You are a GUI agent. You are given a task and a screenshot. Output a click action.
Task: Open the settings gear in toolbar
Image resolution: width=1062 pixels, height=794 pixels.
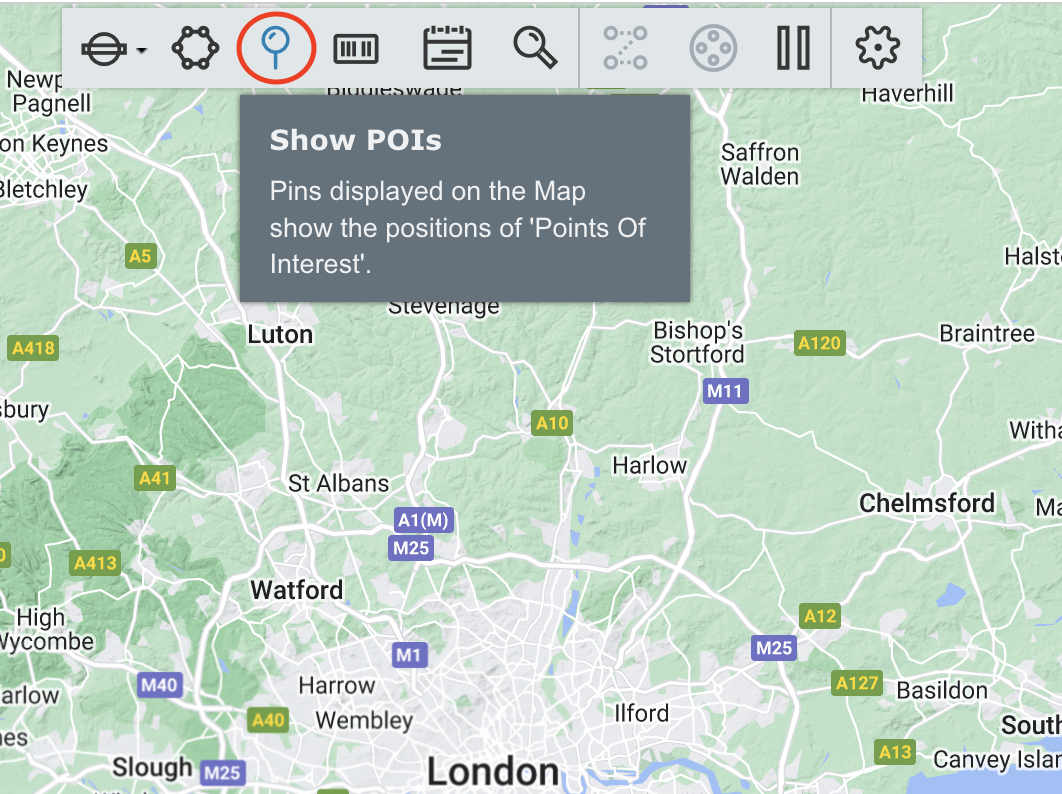coord(877,48)
